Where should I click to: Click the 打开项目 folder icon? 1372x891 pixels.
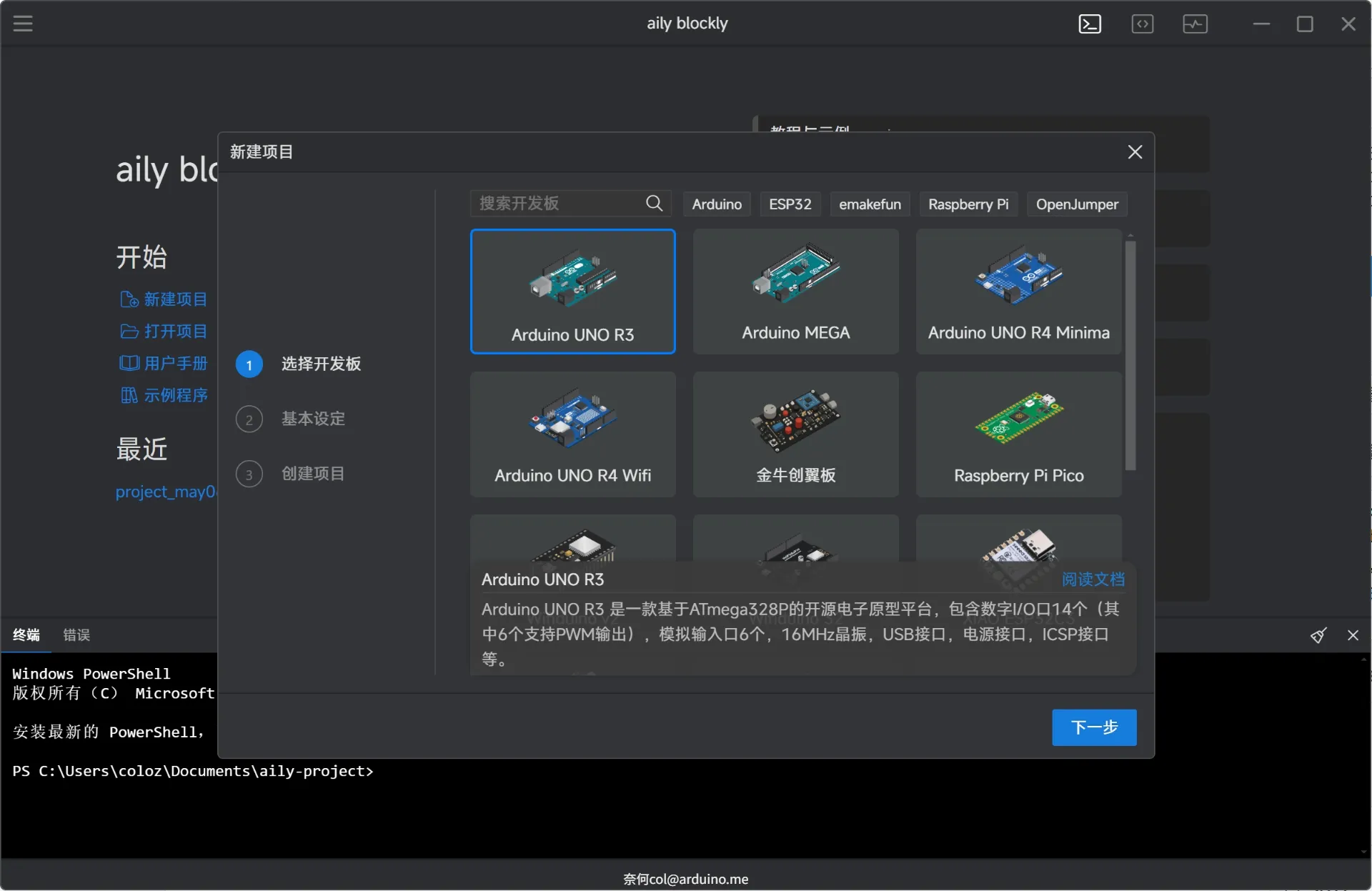click(x=129, y=332)
